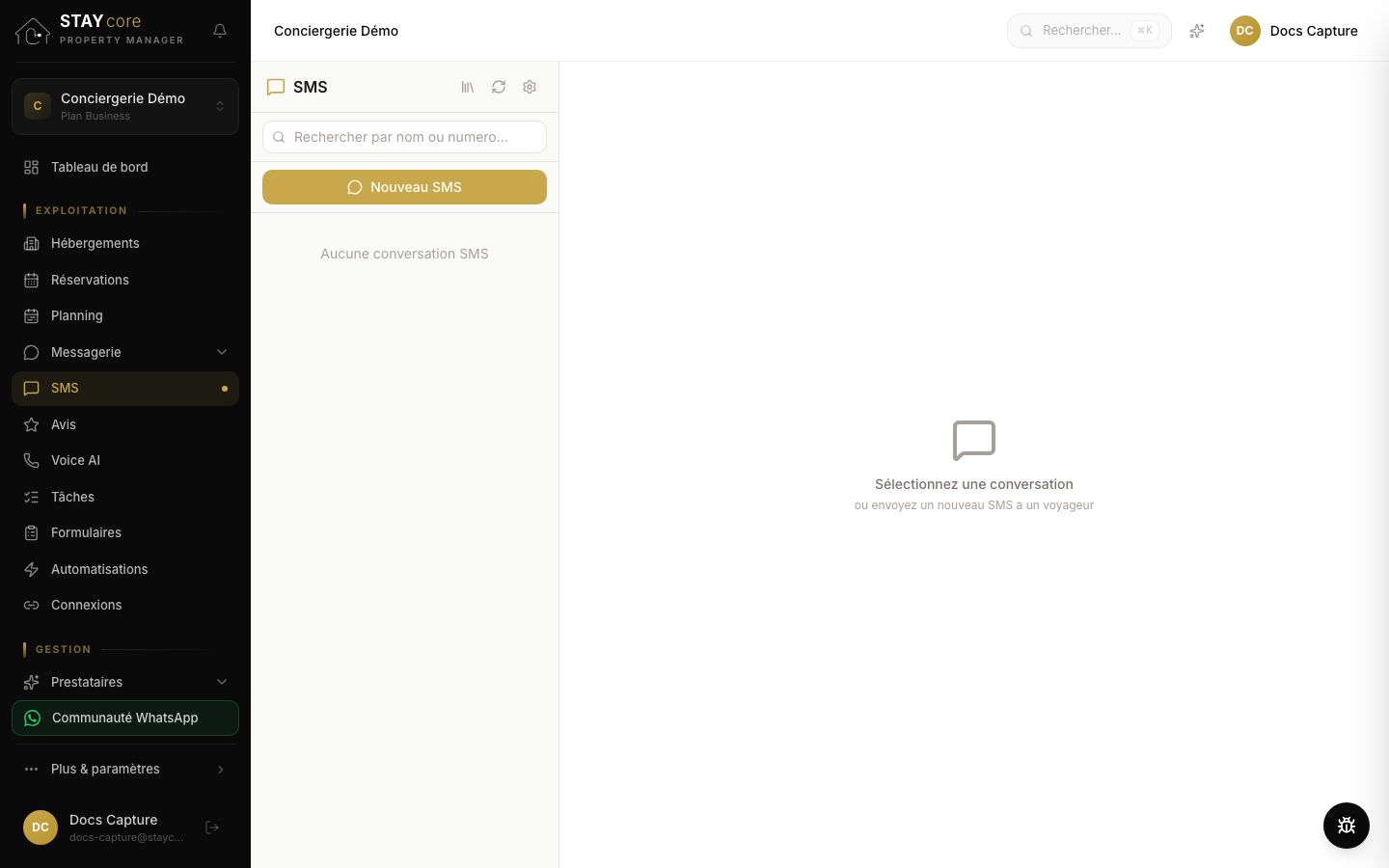Click the global Rechercher search box

click(1089, 31)
